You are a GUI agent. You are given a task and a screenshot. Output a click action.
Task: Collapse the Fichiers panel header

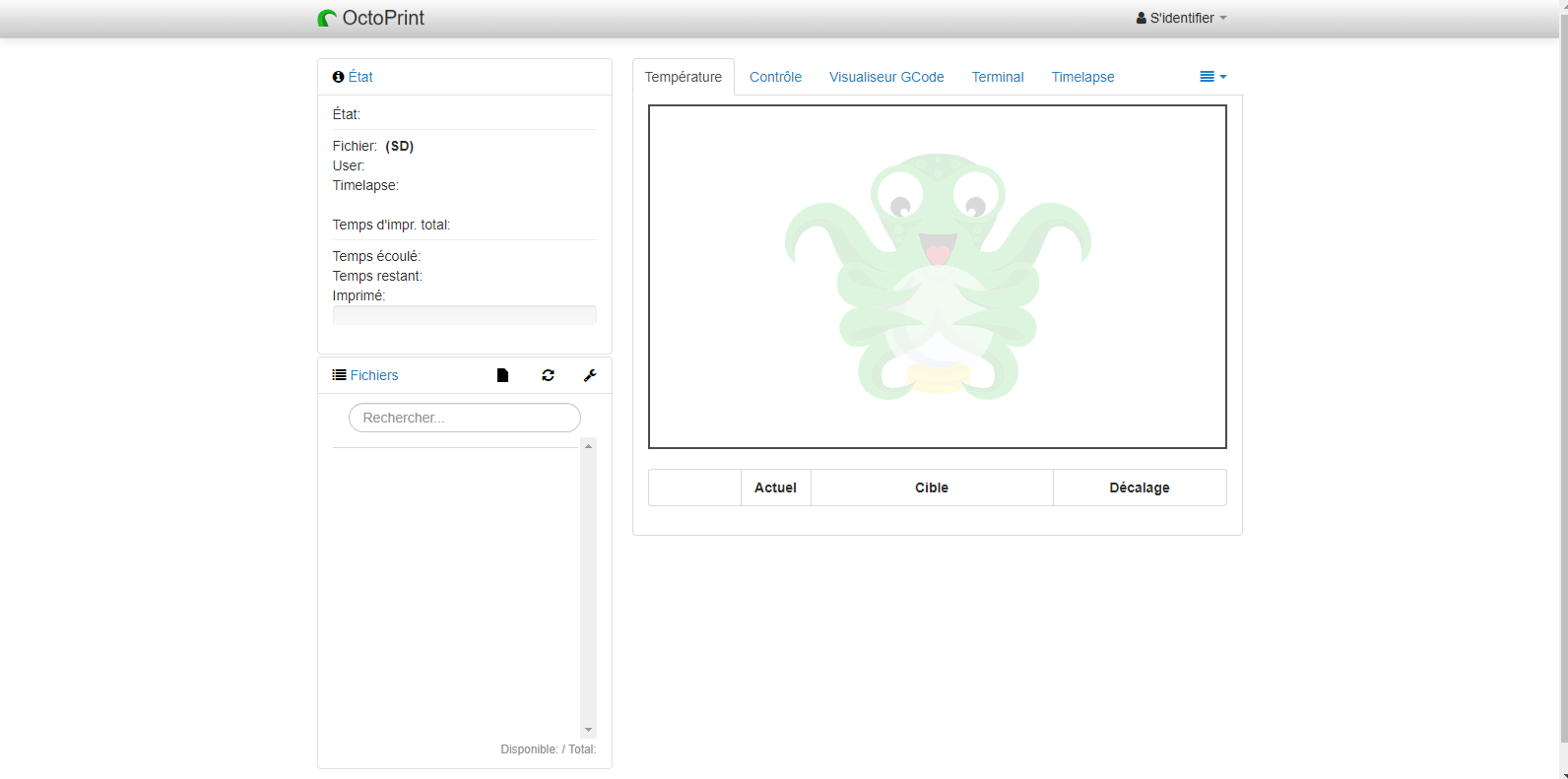(x=374, y=375)
